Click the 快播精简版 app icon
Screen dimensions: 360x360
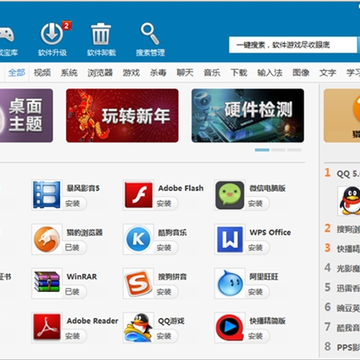(x=230, y=327)
